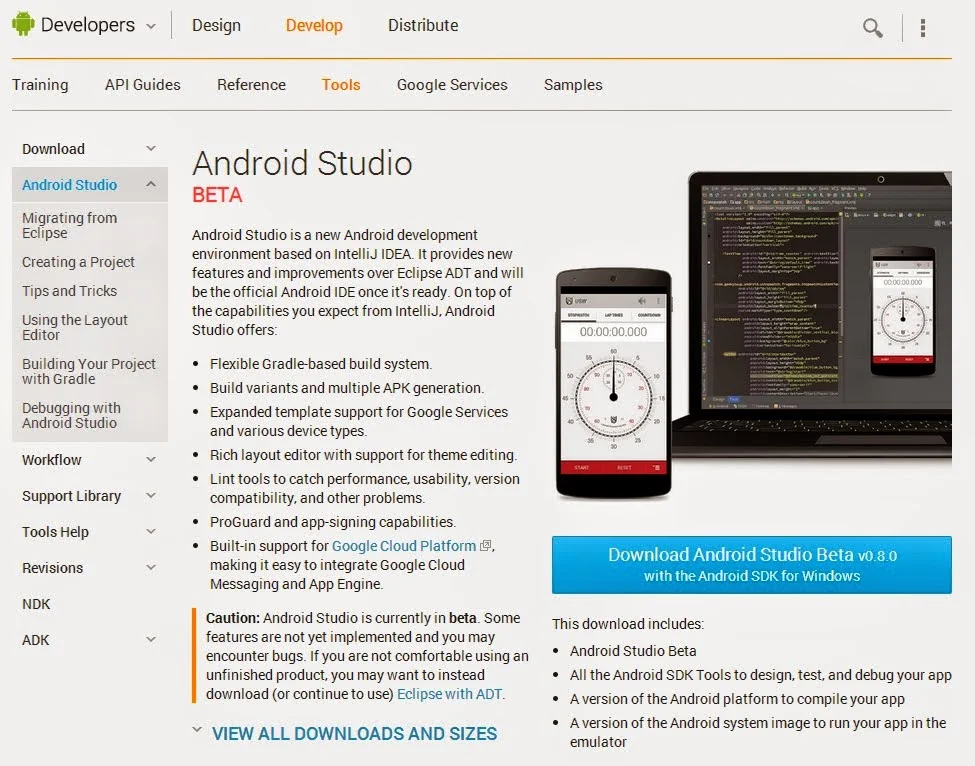
Task: Open the Training section
Action: pos(40,85)
